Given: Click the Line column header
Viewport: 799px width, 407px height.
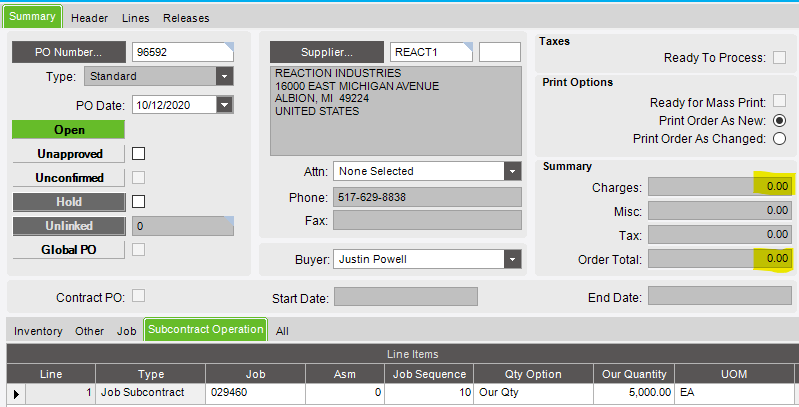Looking at the screenshot, I should 51,374.
